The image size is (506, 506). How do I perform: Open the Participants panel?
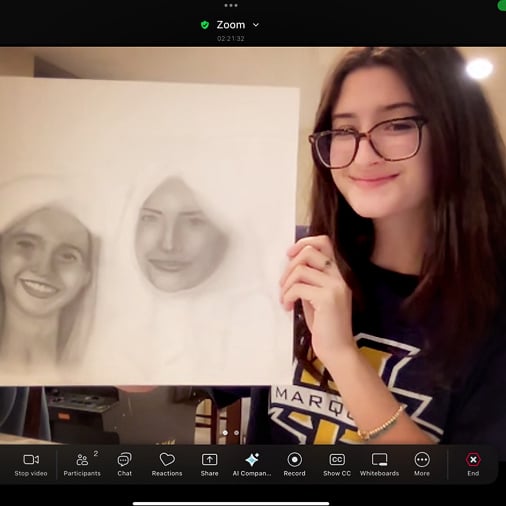[x=82, y=464]
